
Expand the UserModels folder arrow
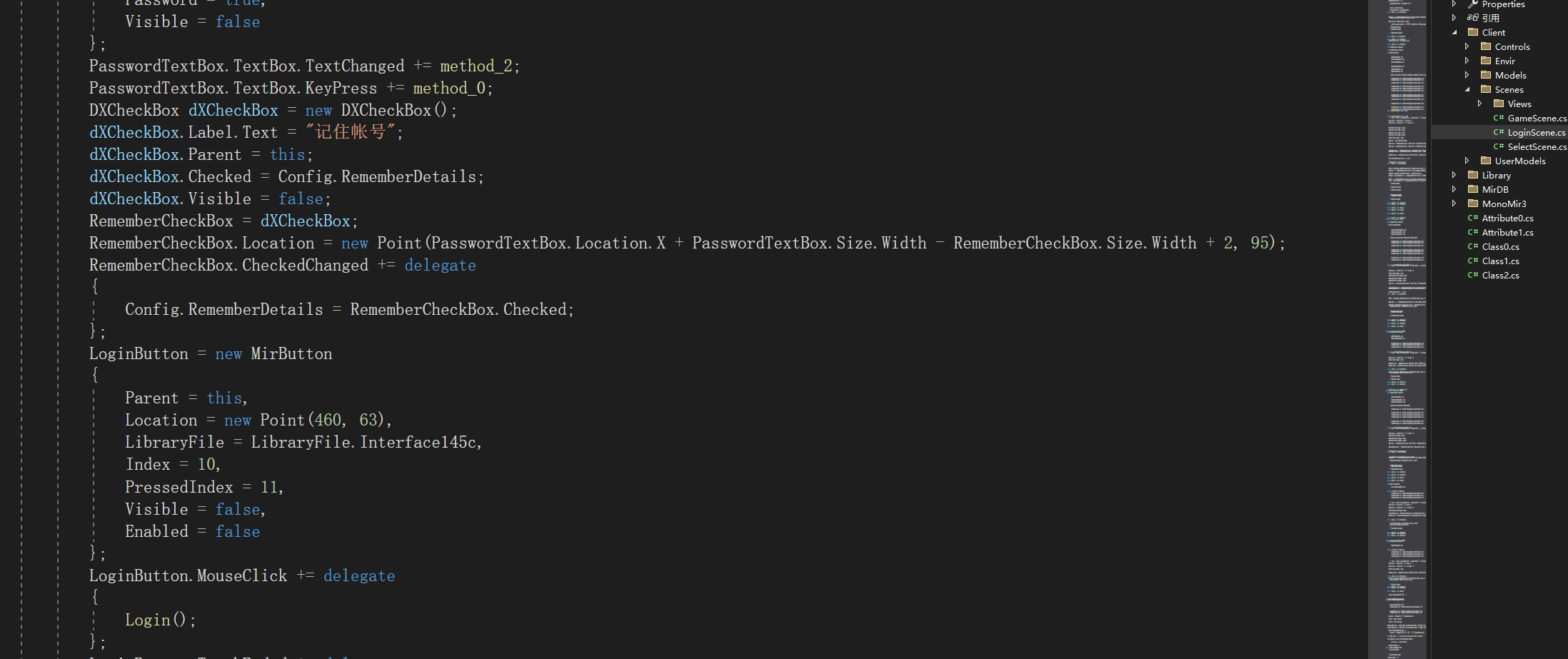(1467, 161)
